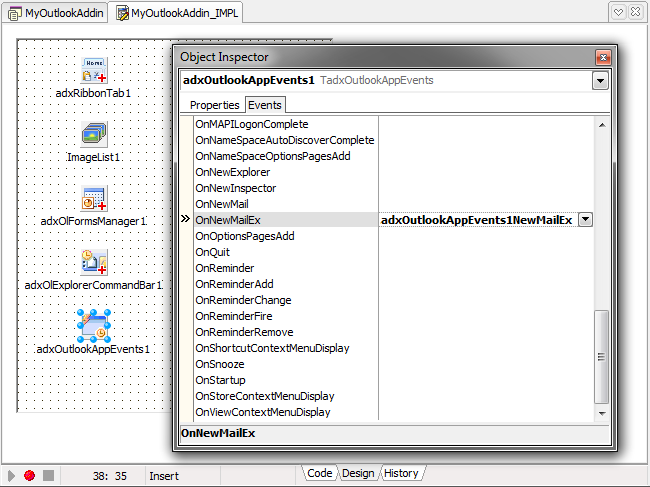Select the OnNewMailEx event row

click(286, 220)
